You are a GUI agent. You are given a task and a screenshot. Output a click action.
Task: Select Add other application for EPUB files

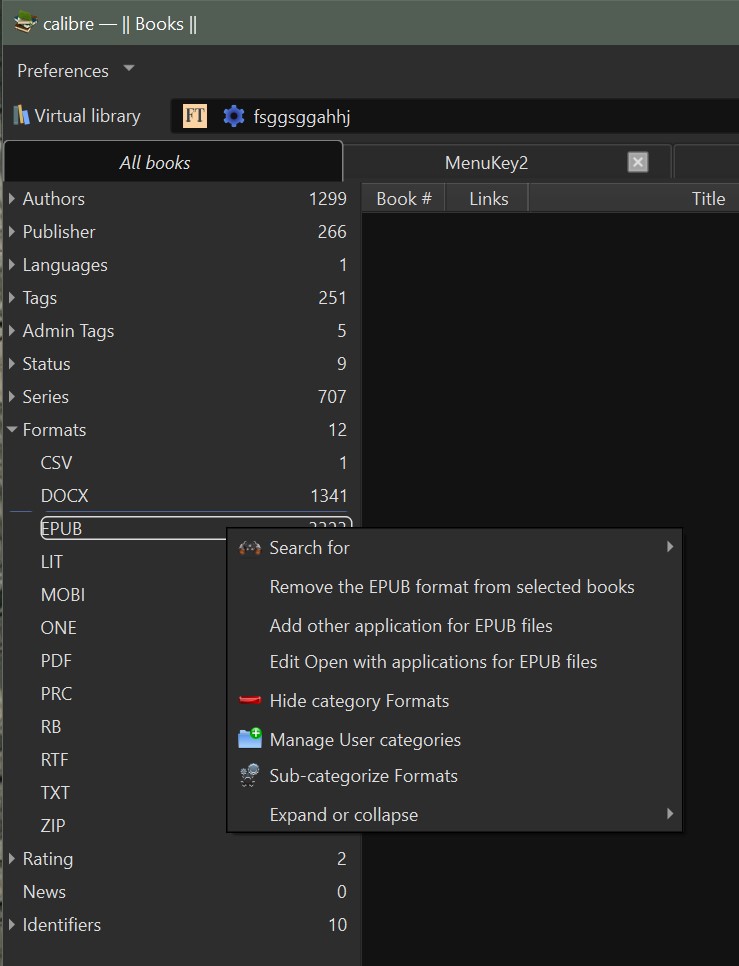(x=411, y=626)
